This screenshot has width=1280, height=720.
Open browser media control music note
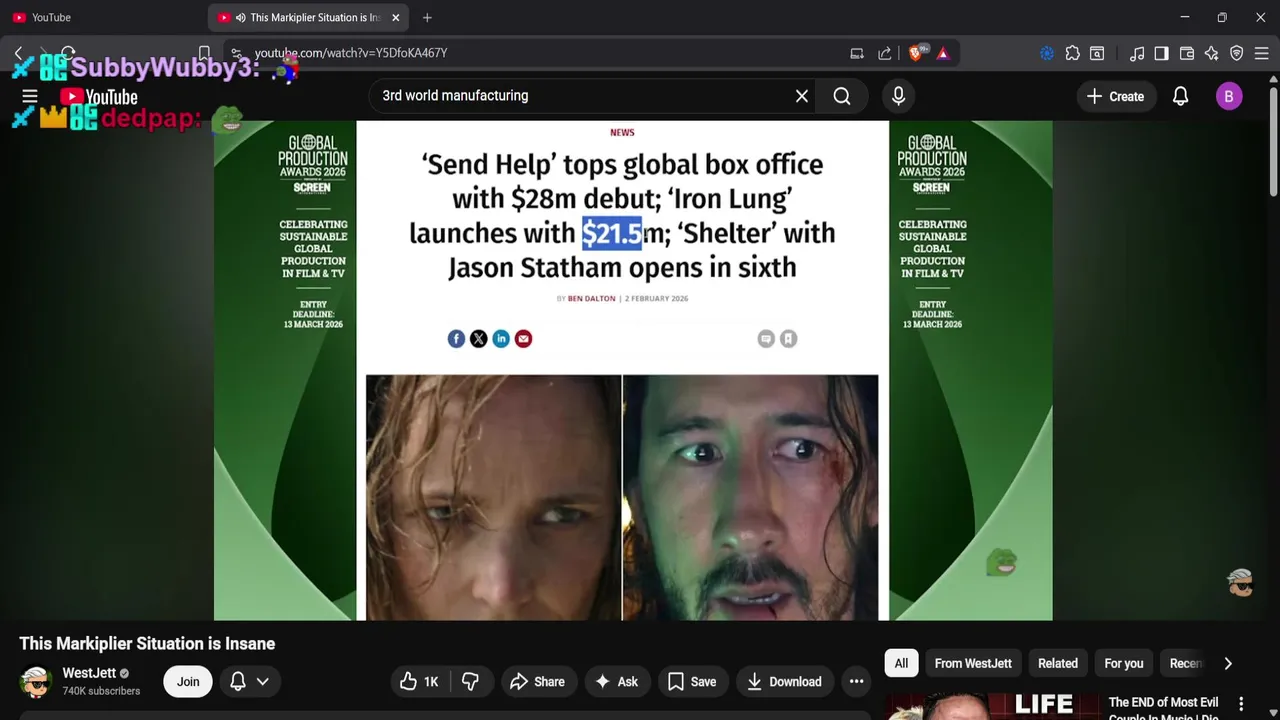coord(1137,53)
